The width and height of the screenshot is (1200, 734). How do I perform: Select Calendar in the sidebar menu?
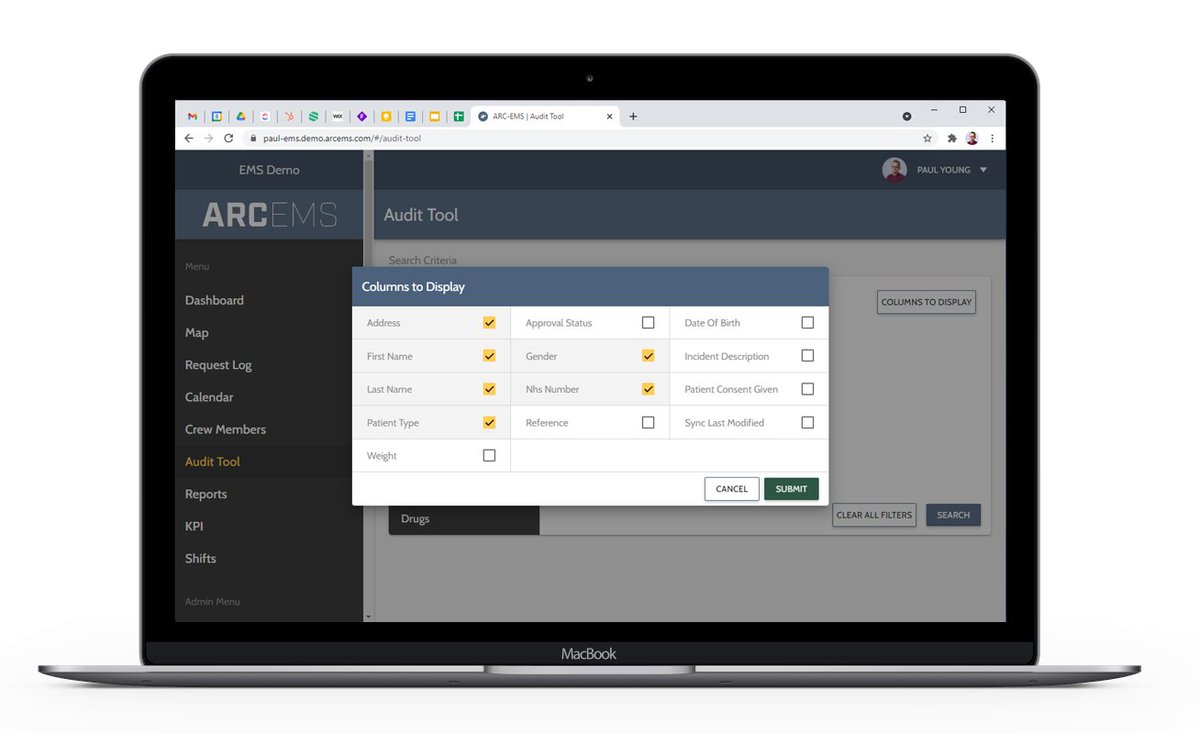click(209, 397)
